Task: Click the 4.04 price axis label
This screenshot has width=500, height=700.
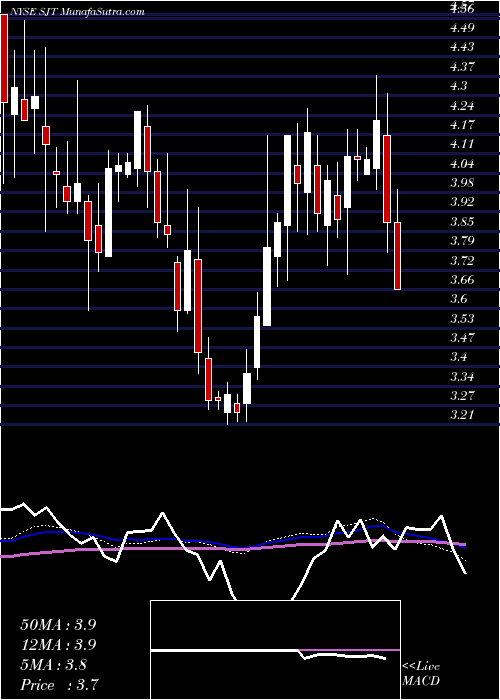Action: (462, 164)
